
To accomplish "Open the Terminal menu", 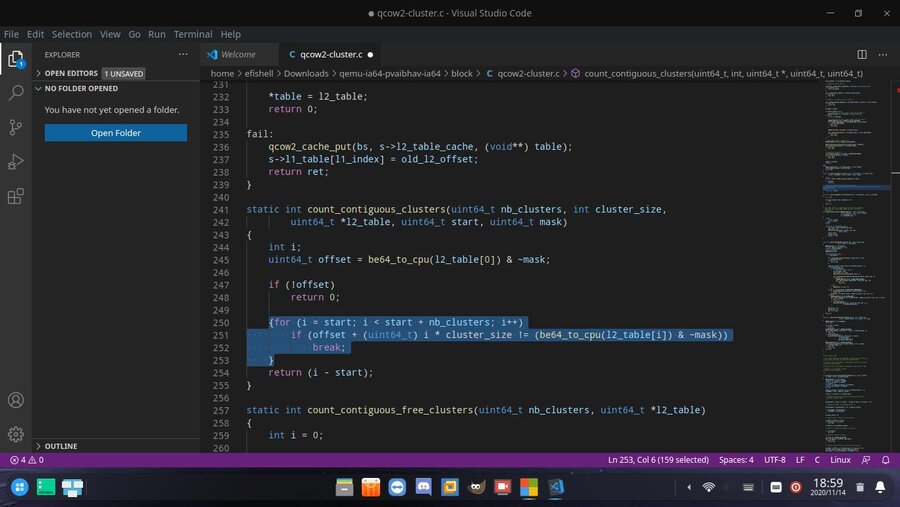I will coord(193,34).
